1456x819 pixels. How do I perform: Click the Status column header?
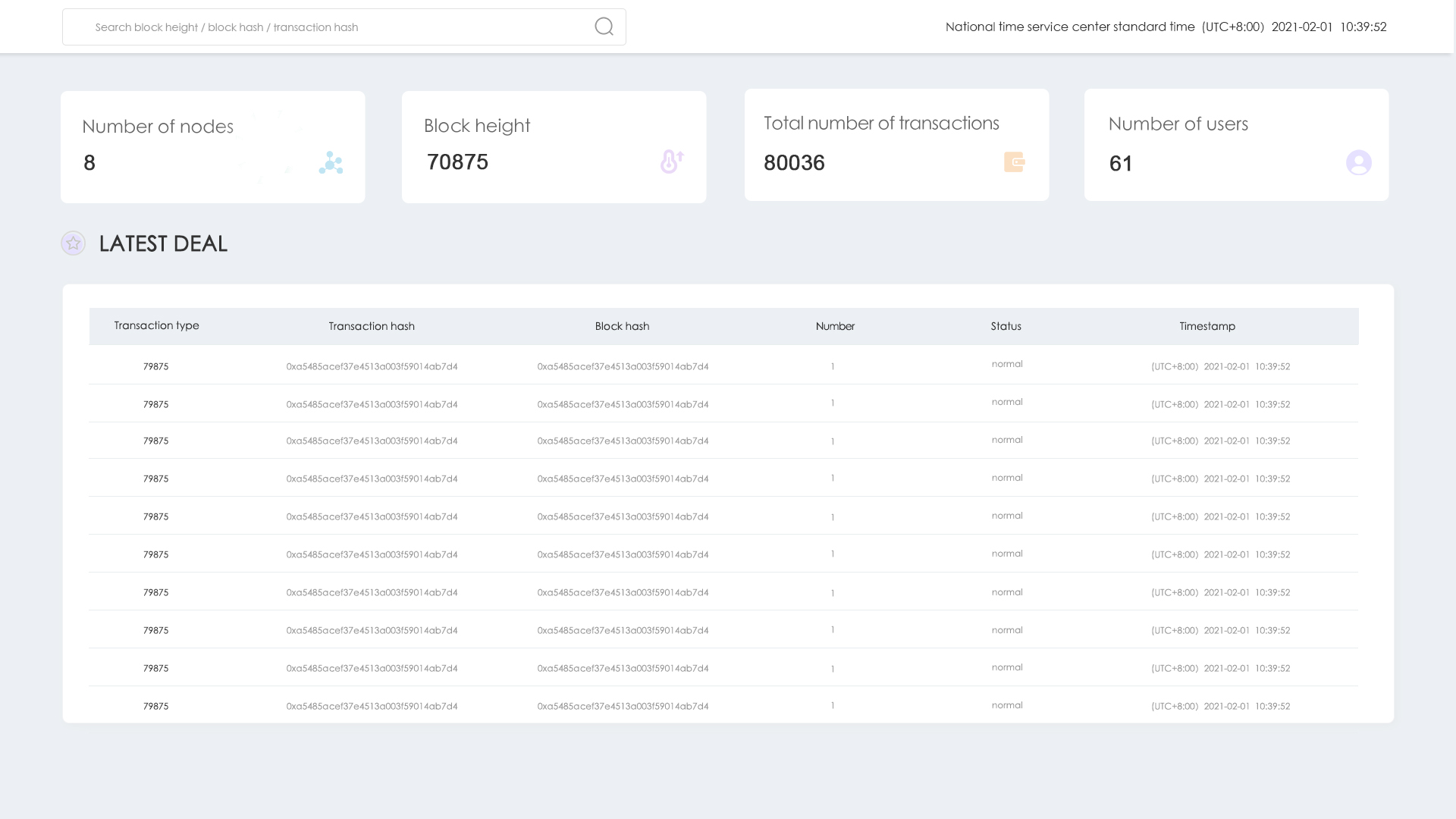click(x=1006, y=326)
